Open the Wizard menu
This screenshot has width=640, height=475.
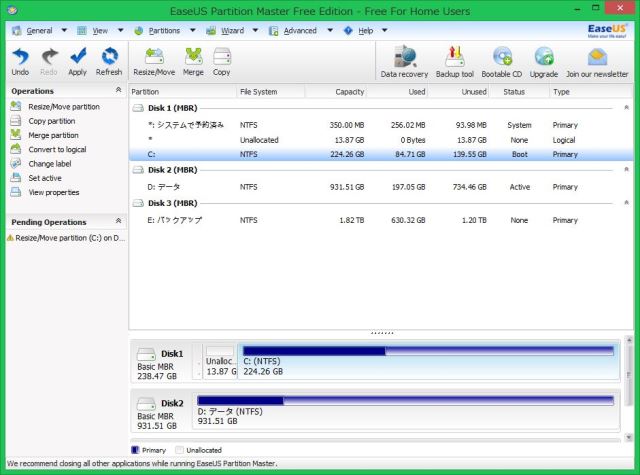[x=232, y=31]
